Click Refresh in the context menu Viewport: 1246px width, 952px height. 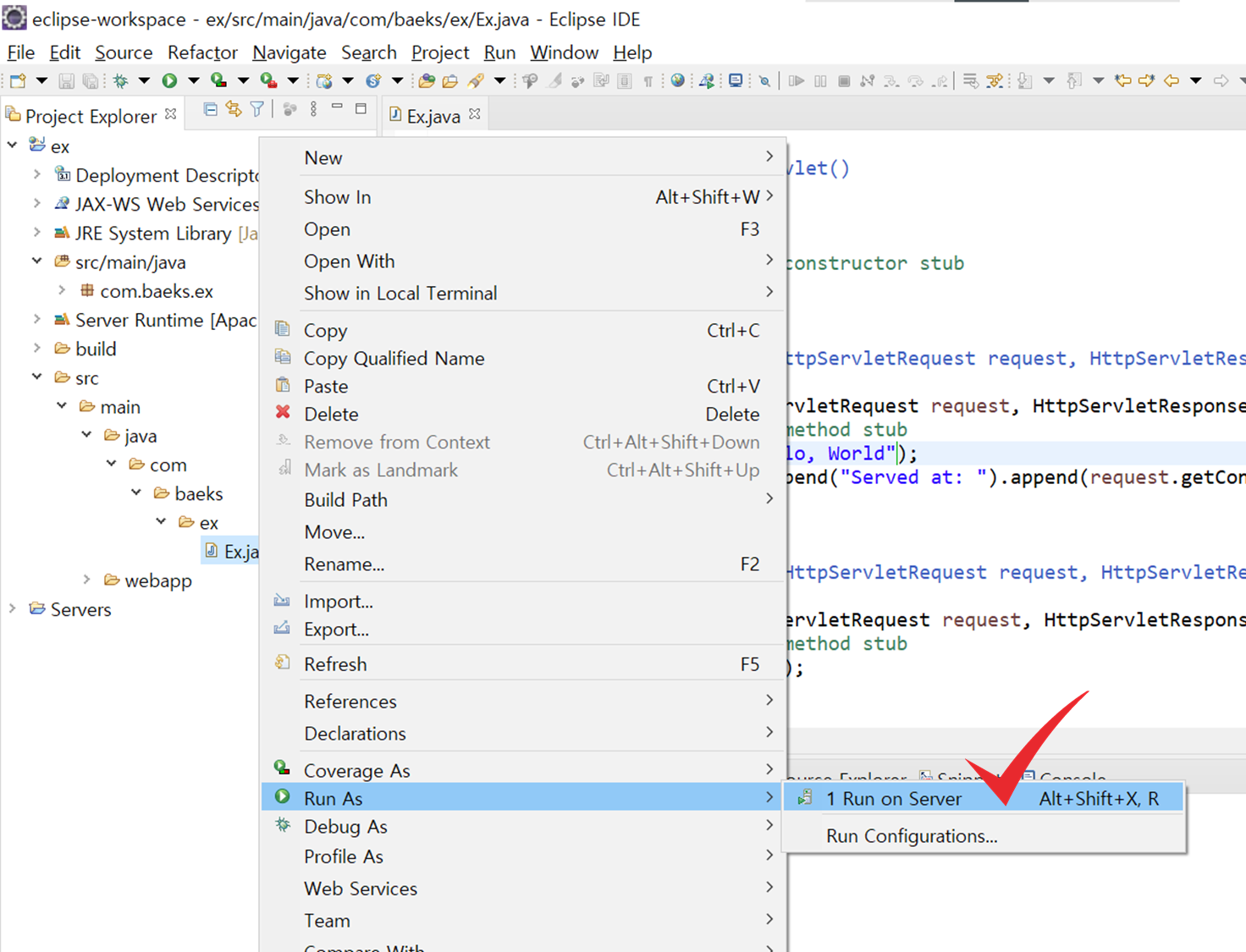524,664
